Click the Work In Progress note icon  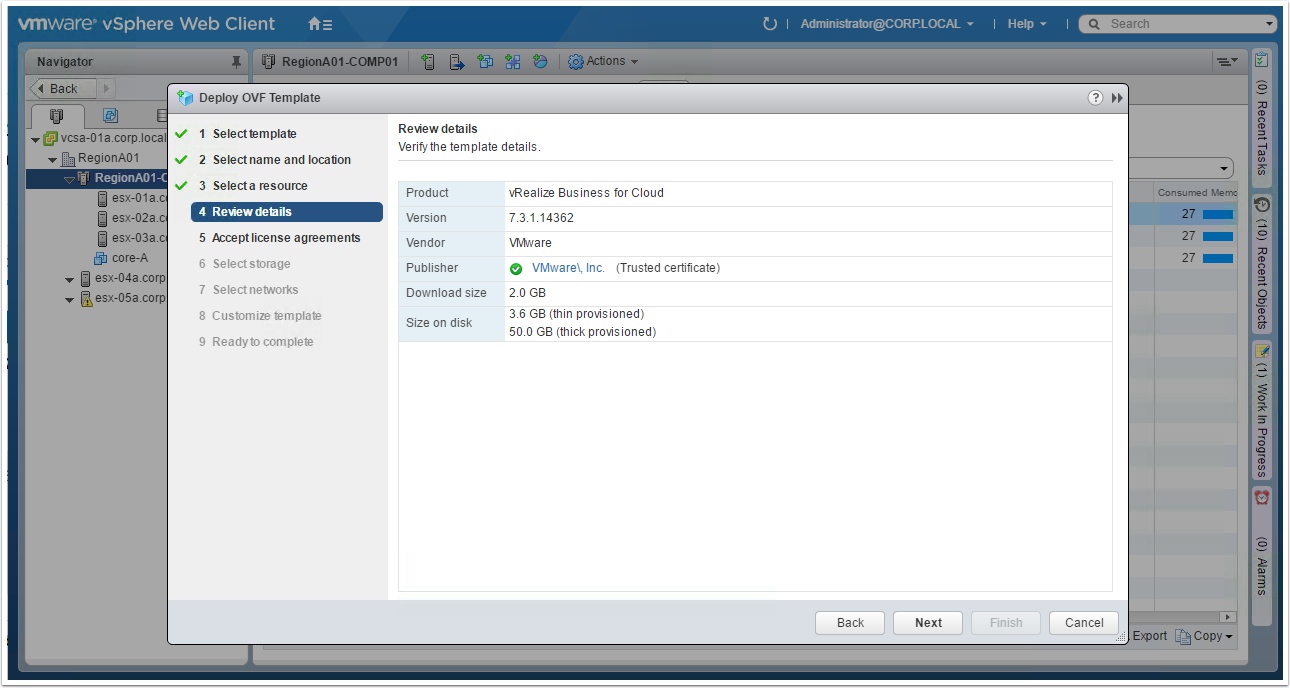(1262, 351)
